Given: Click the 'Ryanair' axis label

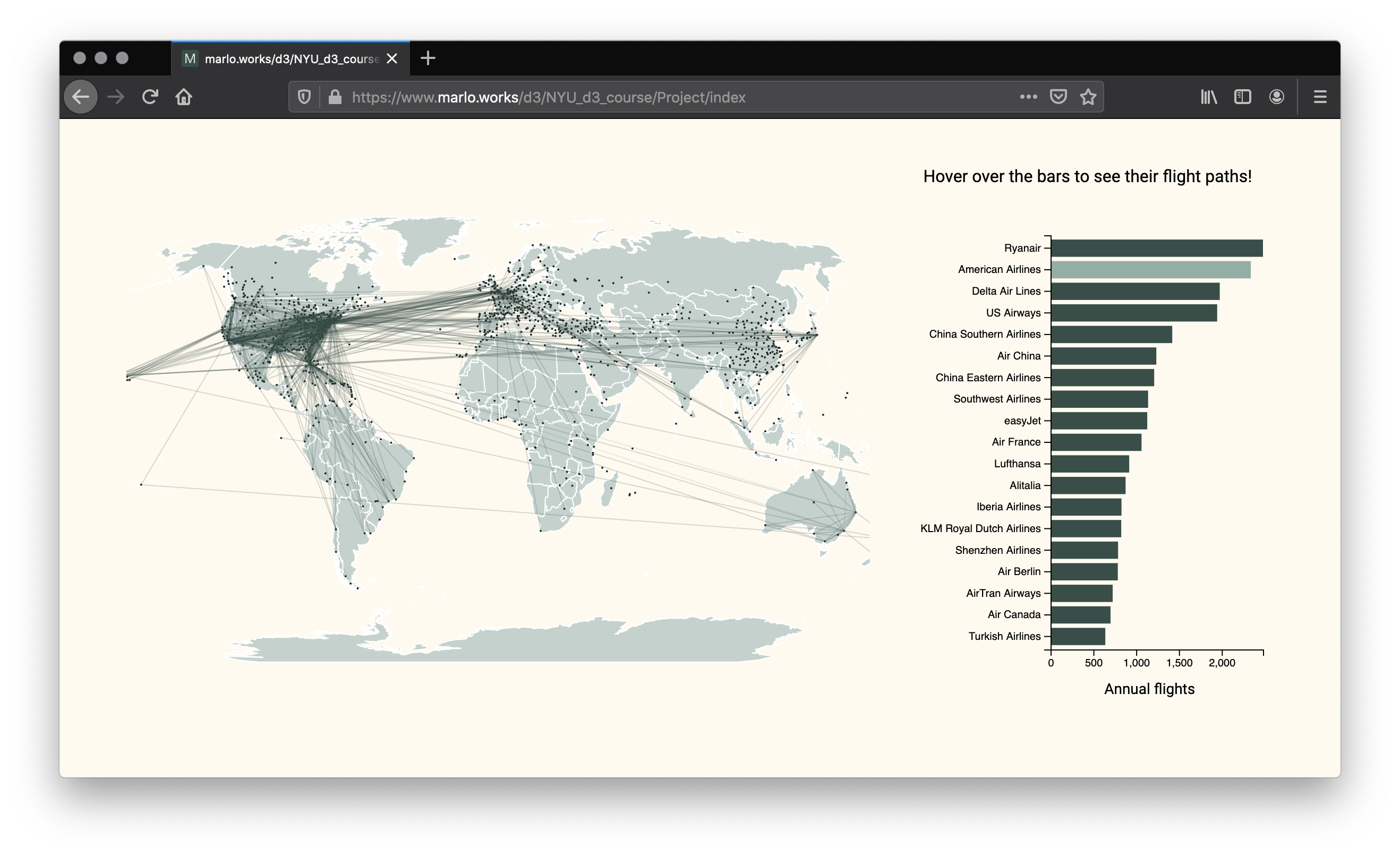Looking at the screenshot, I should coord(1022,248).
